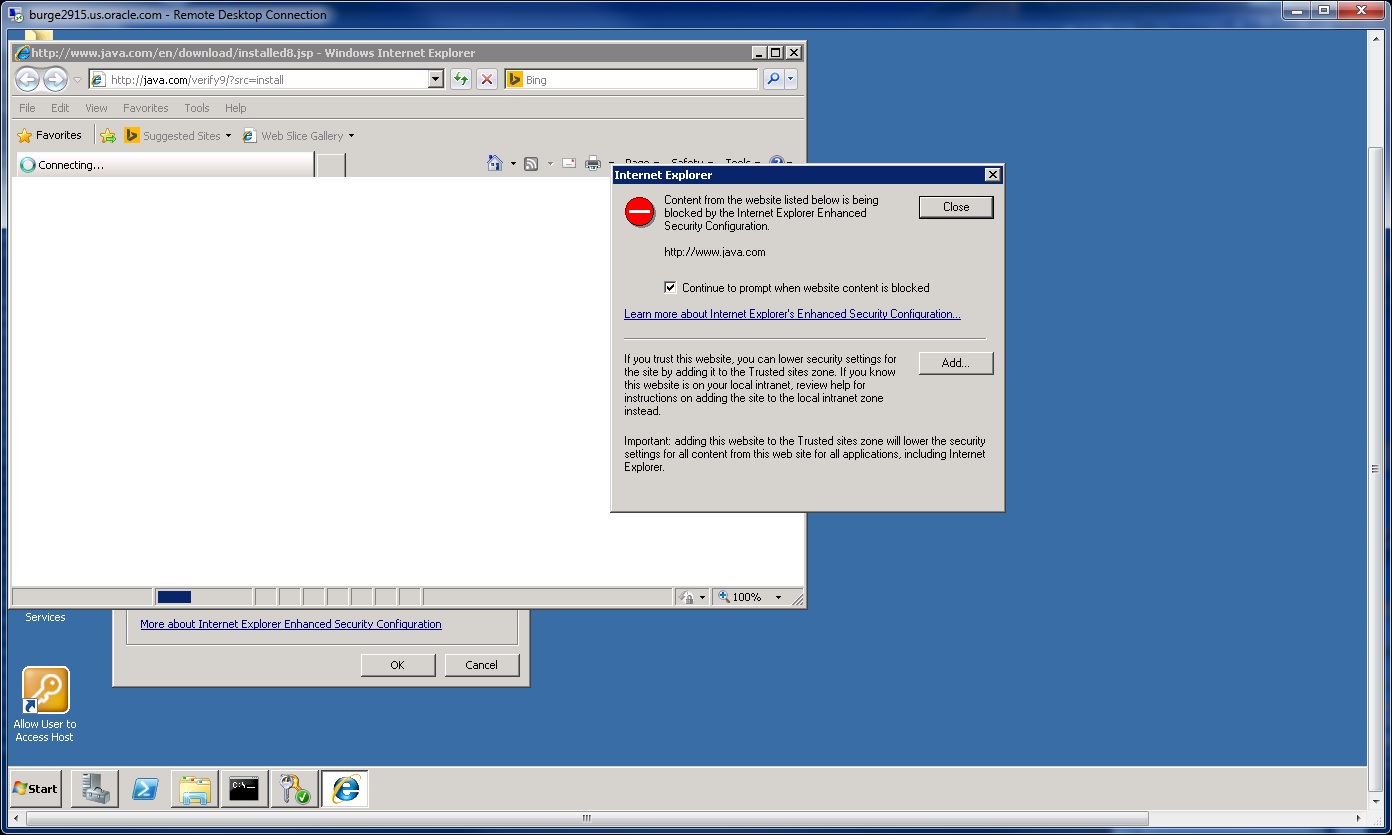Click the Refresh icon beside the address bar
The width and height of the screenshot is (1392, 835).
(460, 80)
